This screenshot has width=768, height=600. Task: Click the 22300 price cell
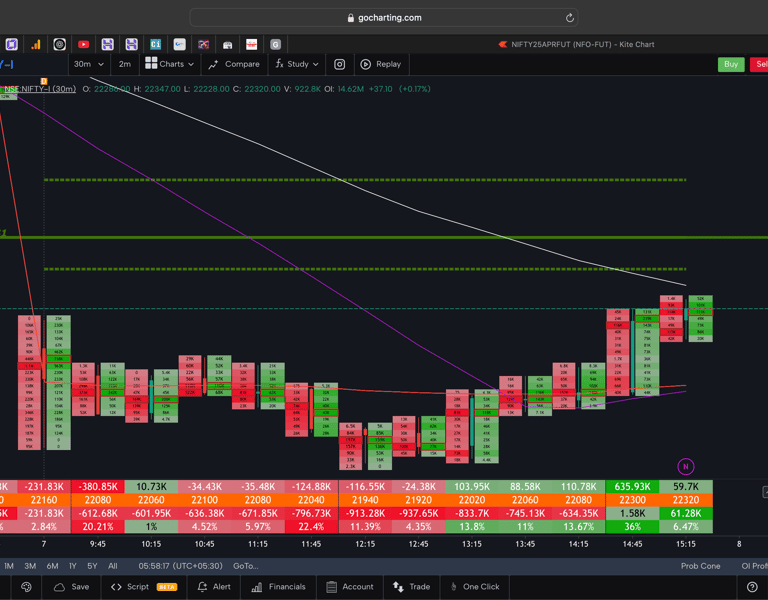632,500
